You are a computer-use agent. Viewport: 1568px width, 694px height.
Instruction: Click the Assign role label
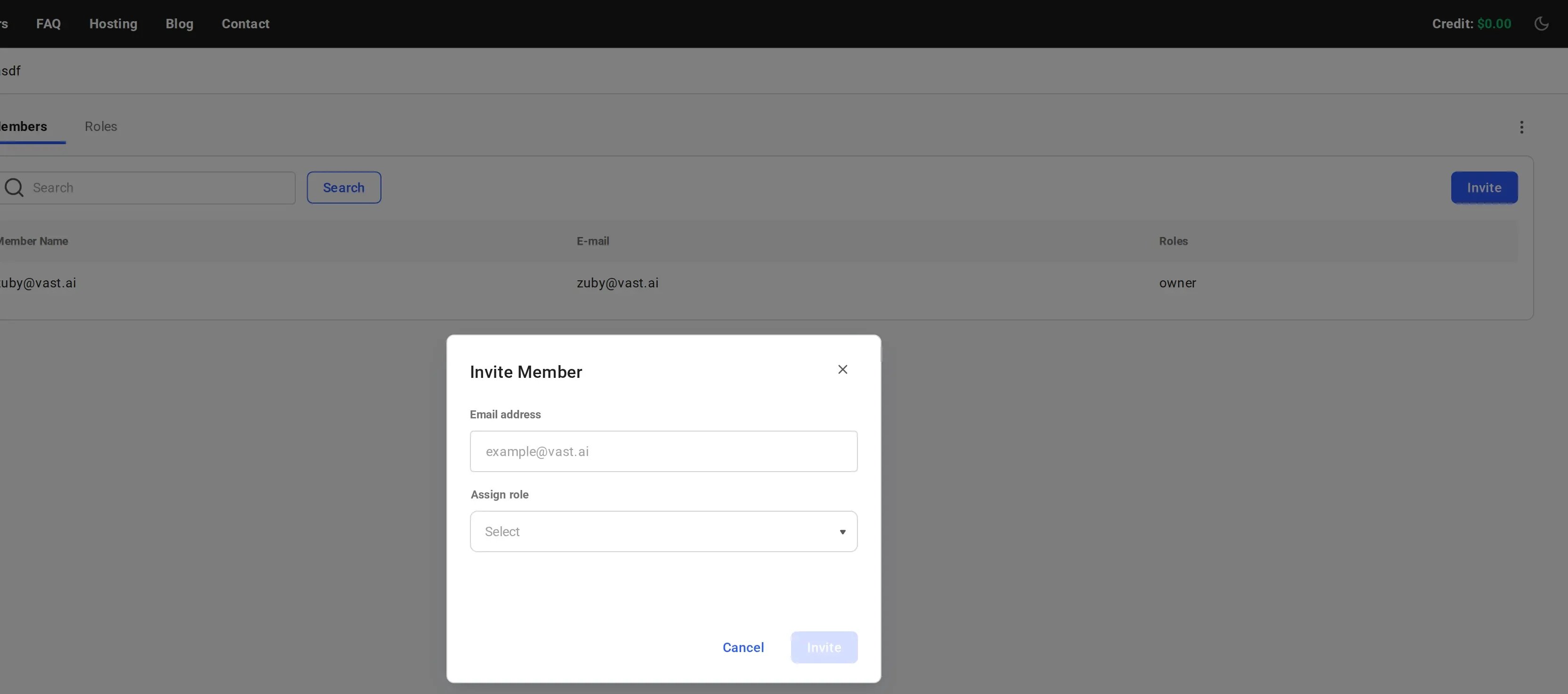[499, 495]
